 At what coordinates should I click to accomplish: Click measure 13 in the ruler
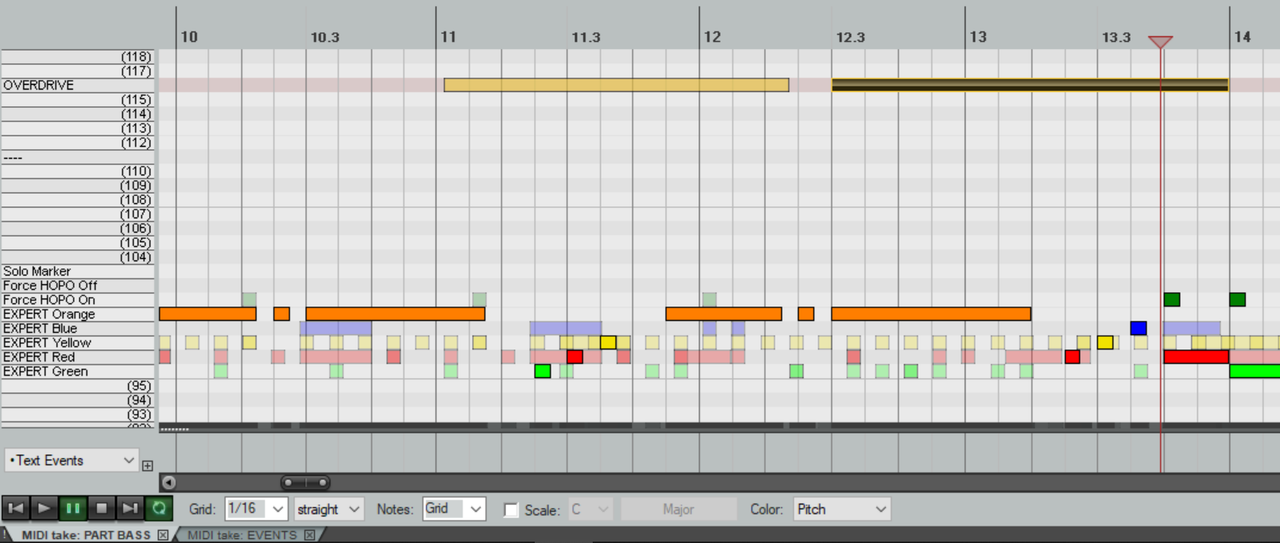click(x=977, y=37)
